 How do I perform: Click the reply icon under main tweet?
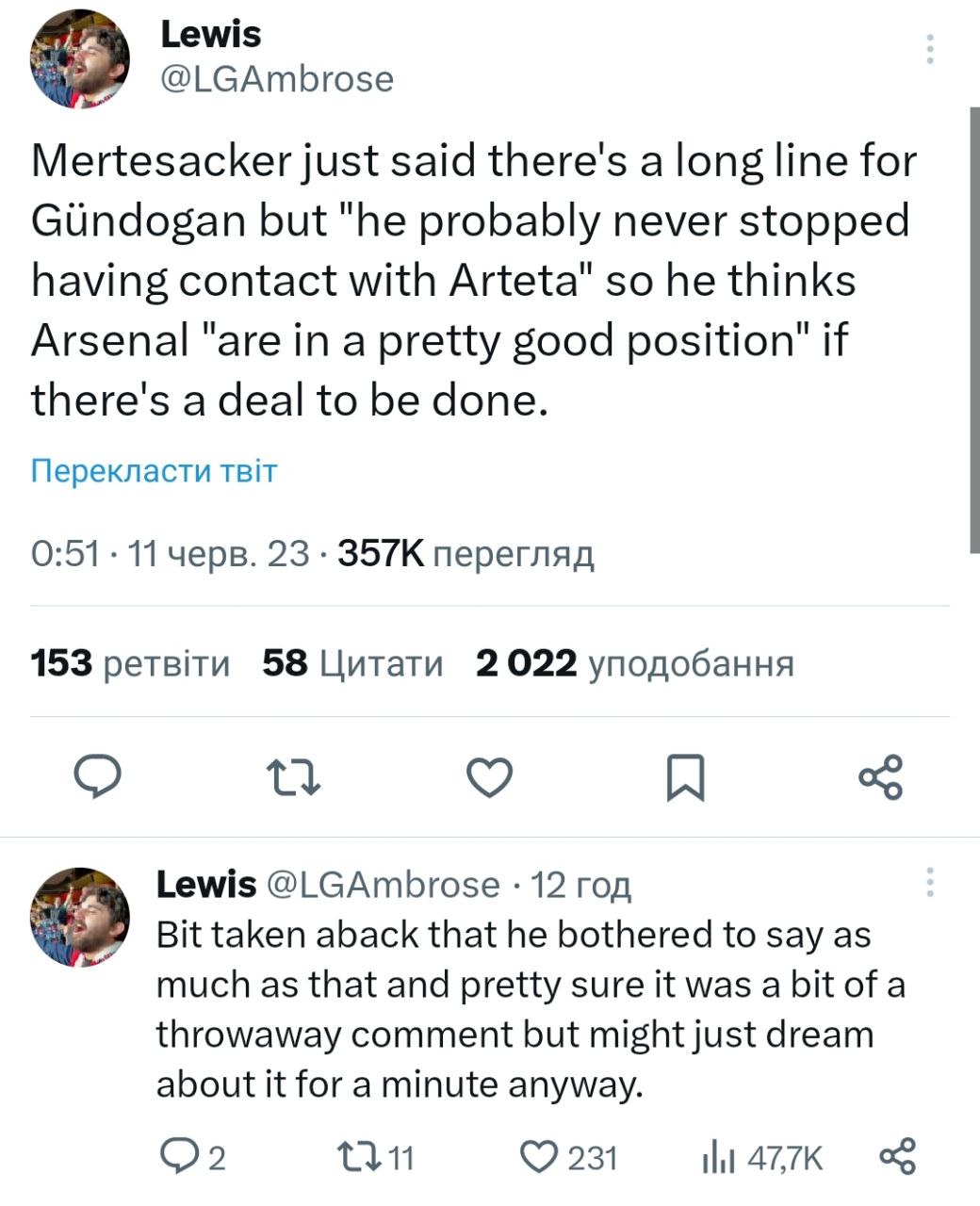[x=97, y=778]
